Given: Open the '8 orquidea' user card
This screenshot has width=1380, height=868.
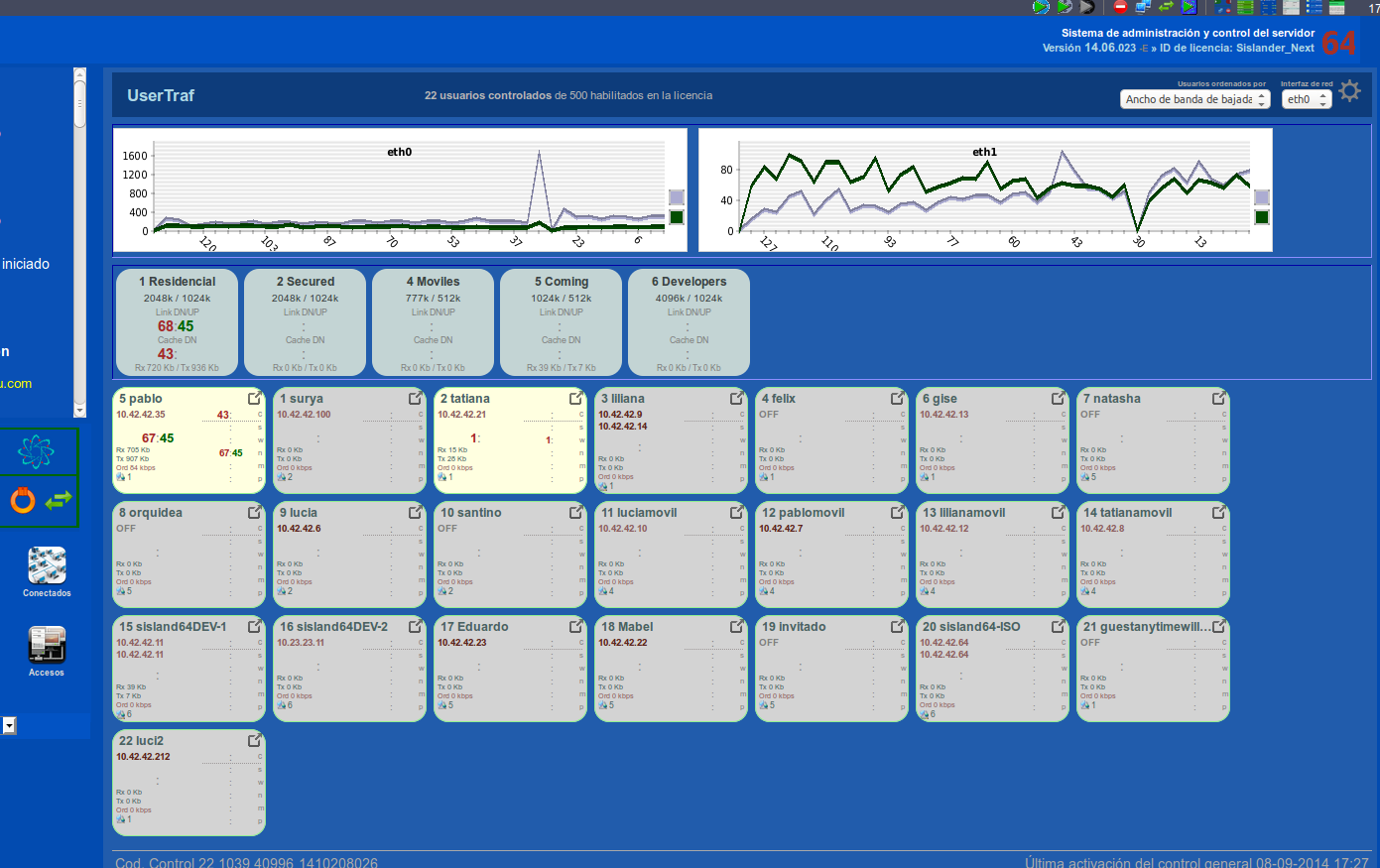Looking at the screenshot, I should (189, 555).
